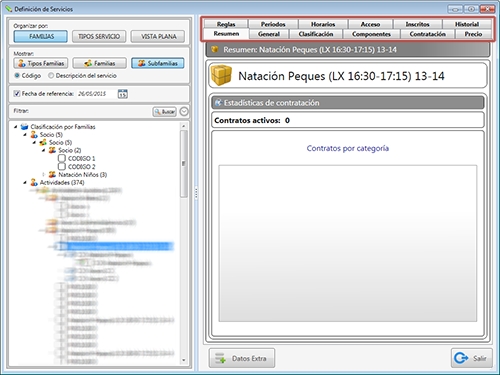Click the CODIGO 1 service icon
The image size is (500, 375).
tap(62, 158)
